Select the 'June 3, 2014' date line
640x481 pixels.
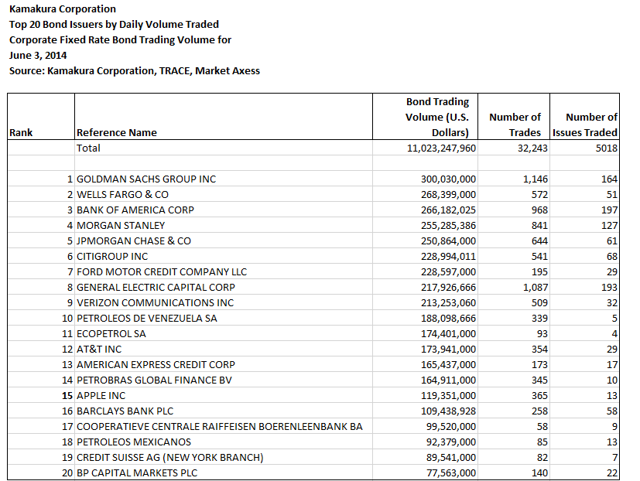[x=38, y=56]
